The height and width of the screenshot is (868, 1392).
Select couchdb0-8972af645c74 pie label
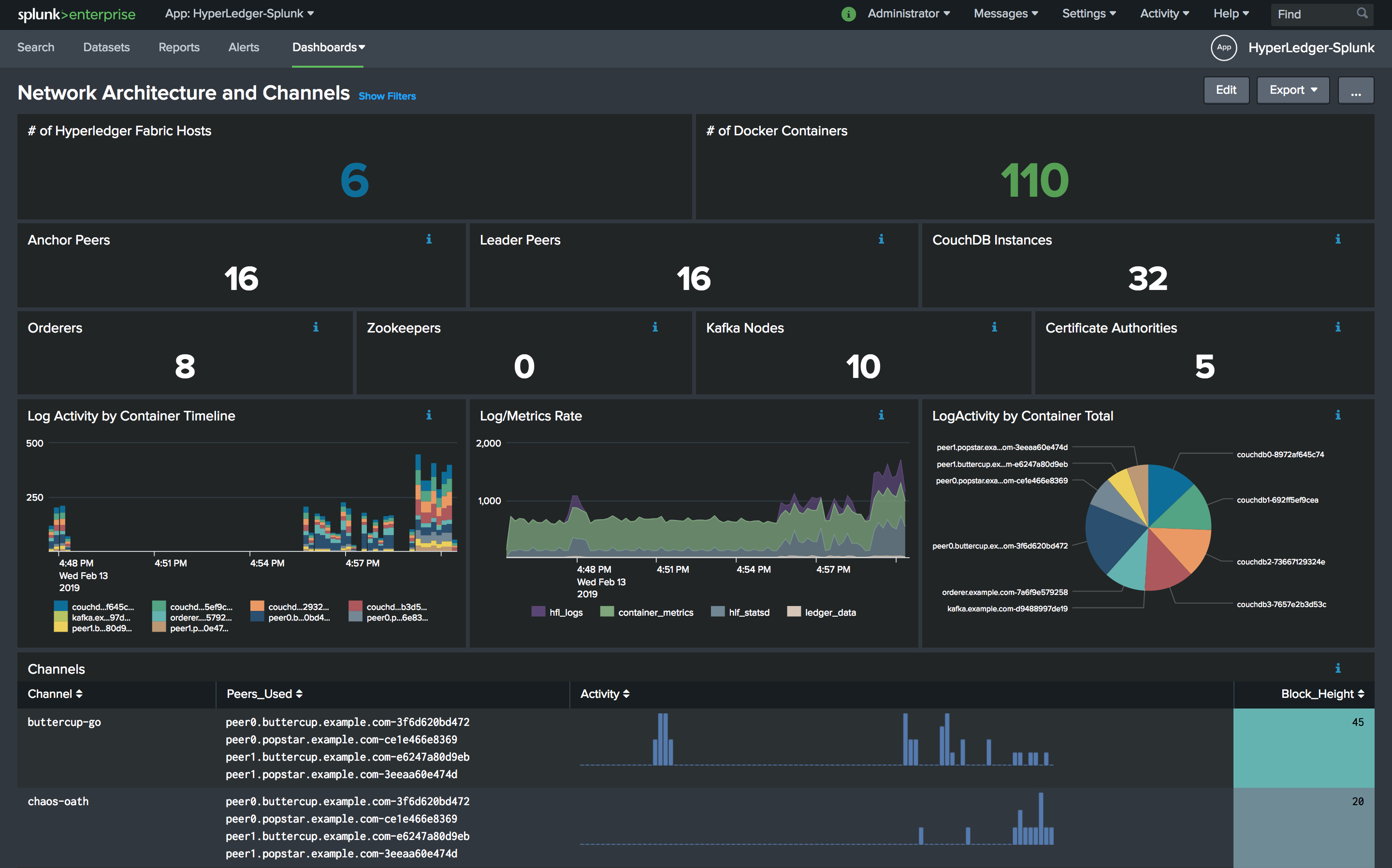point(1280,455)
